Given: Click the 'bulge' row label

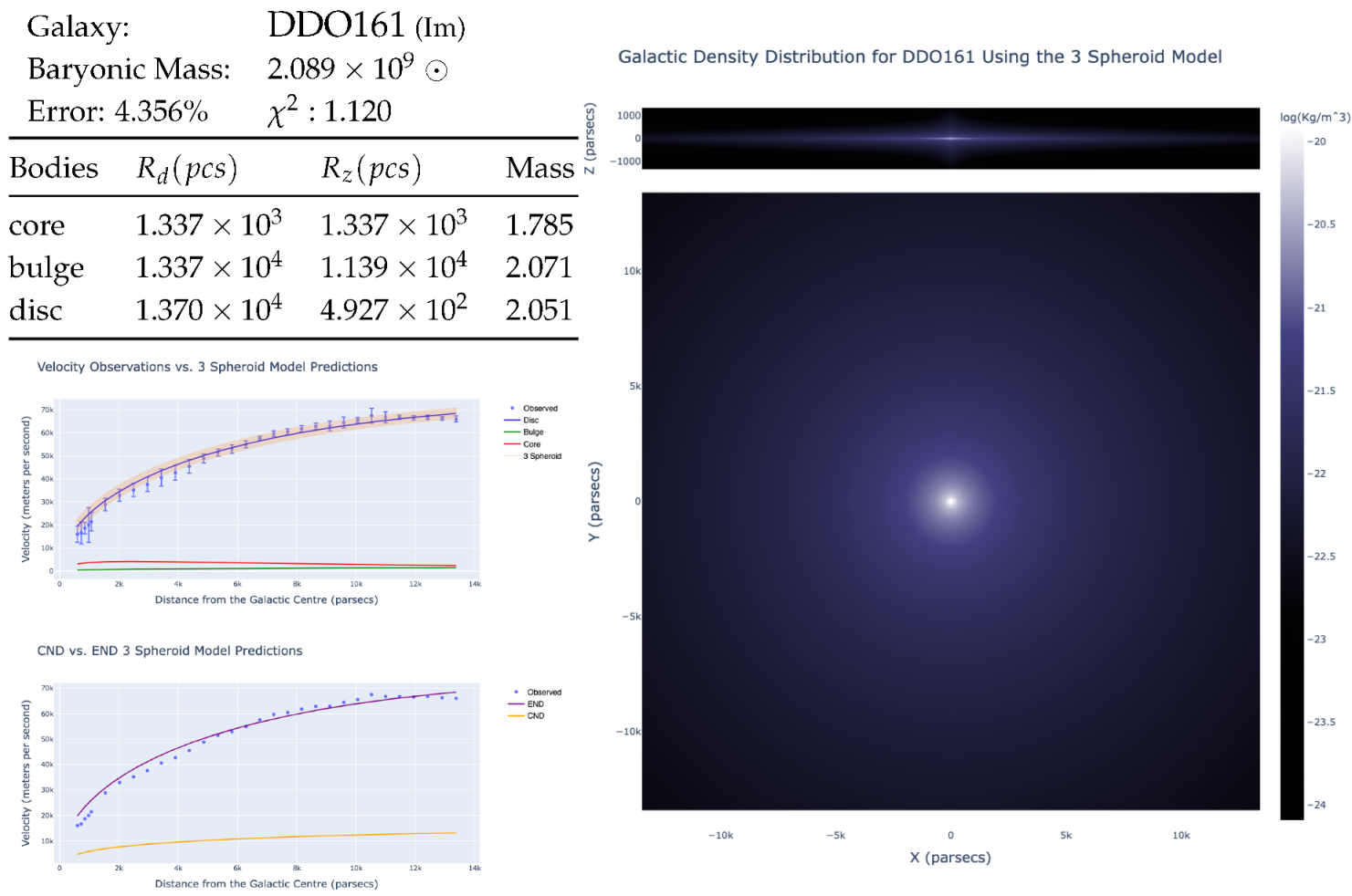Looking at the screenshot, I should coord(47,268).
